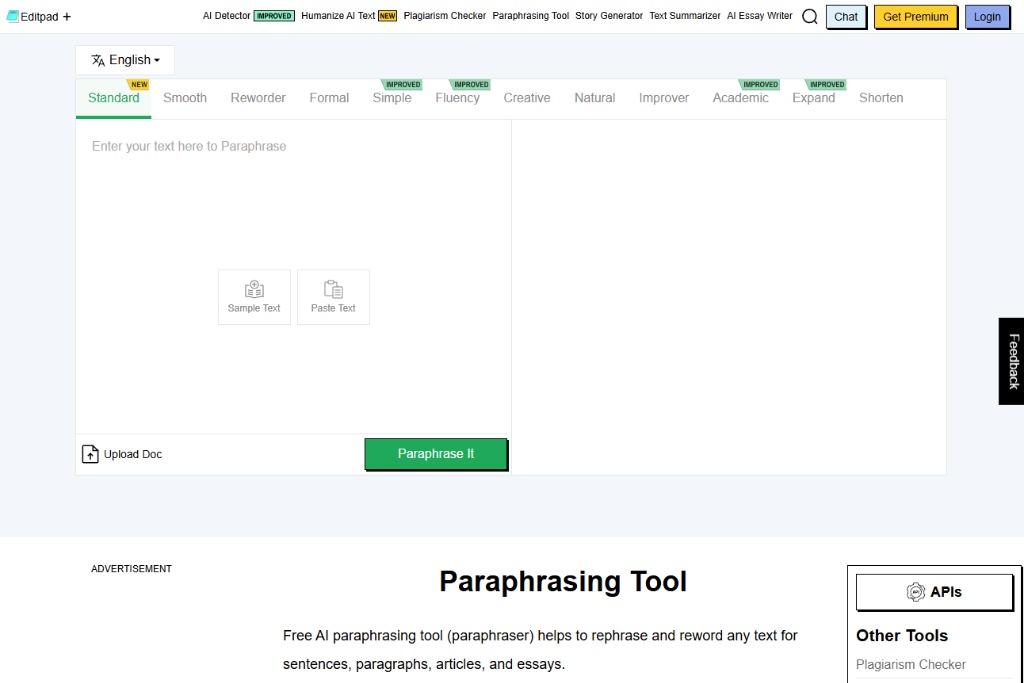Open the Text Summarizer tool
Image resolution: width=1024 pixels, height=683 pixels.
coord(684,16)
